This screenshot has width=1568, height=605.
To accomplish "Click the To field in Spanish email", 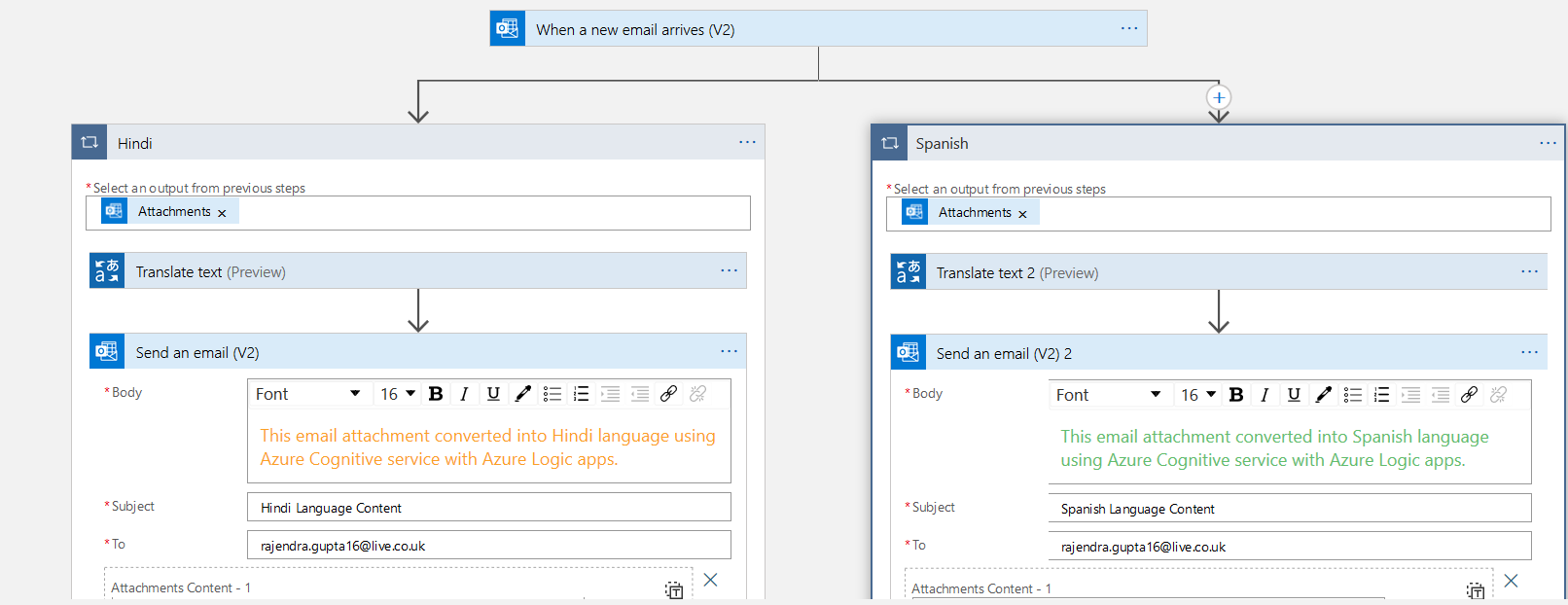I will [x=1289, y=547].
